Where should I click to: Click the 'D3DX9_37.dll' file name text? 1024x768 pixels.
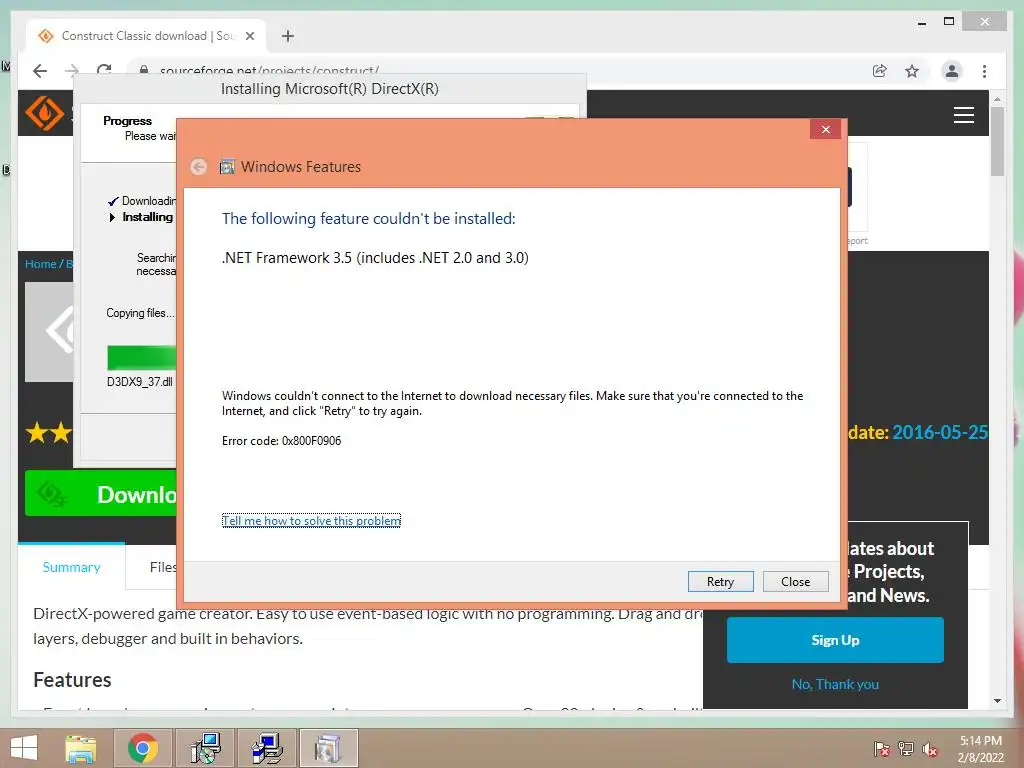click(140, 381)
